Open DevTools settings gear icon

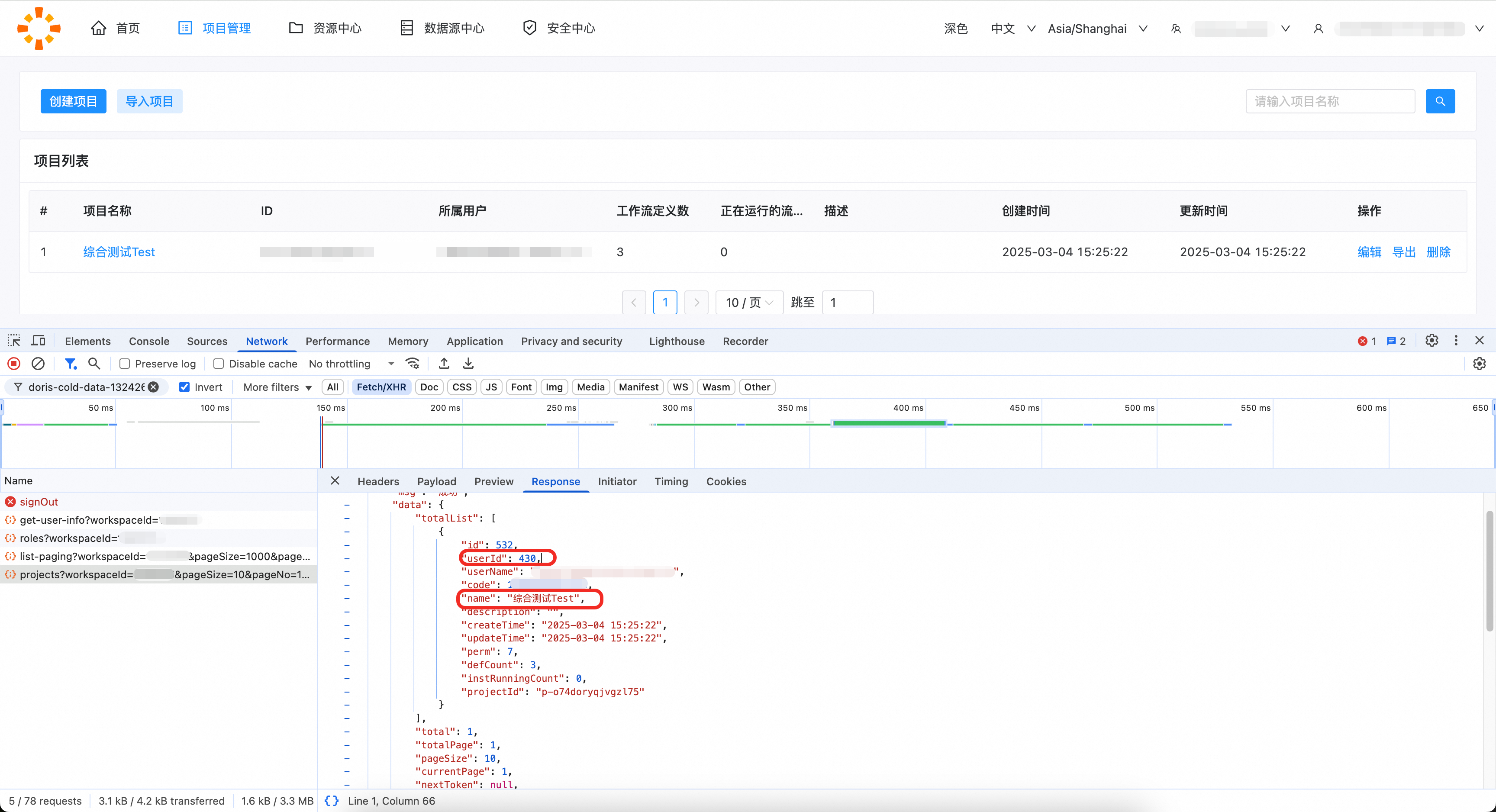tap(1432, 340)
